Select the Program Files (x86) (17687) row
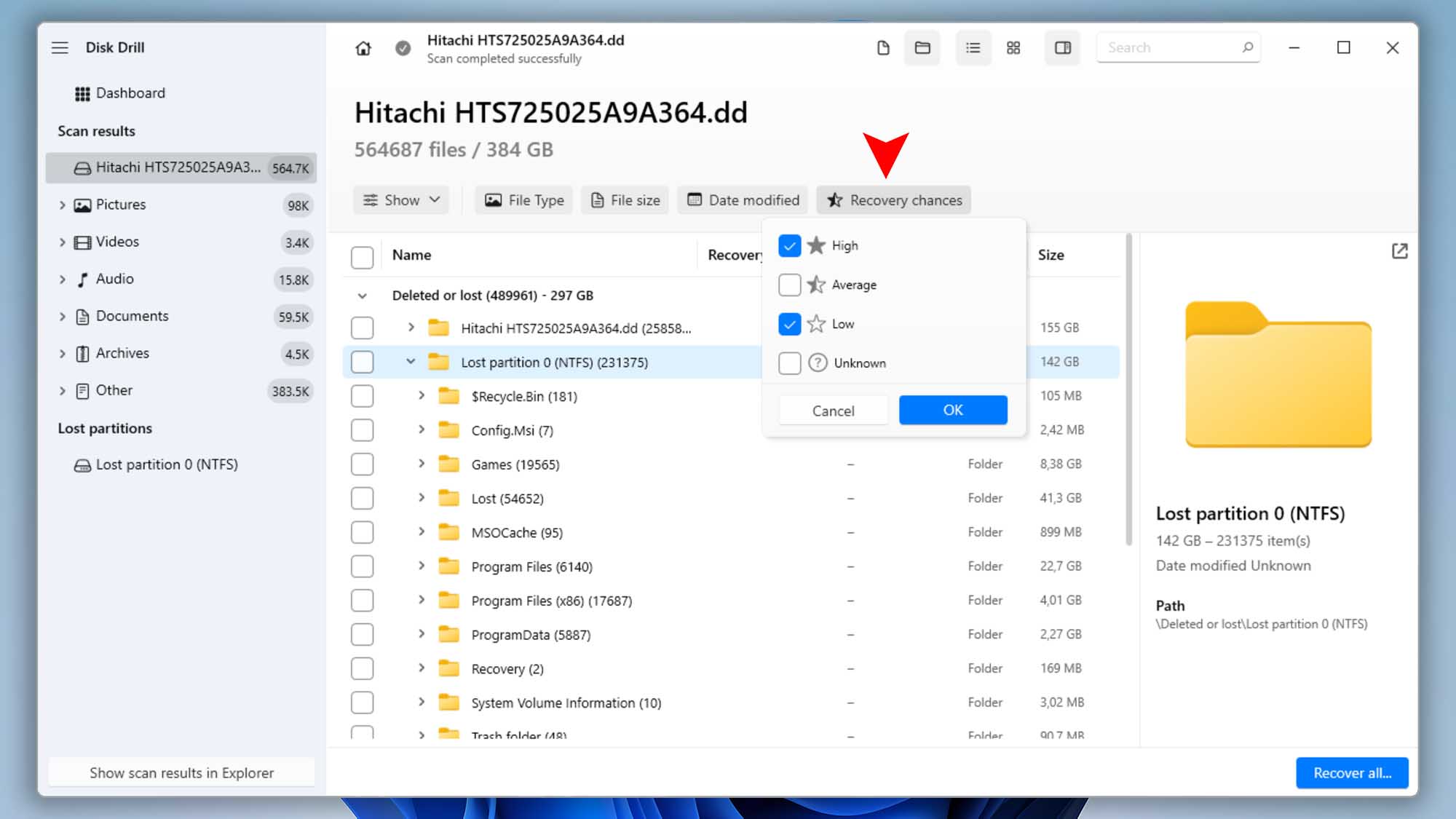 [731, 601]
